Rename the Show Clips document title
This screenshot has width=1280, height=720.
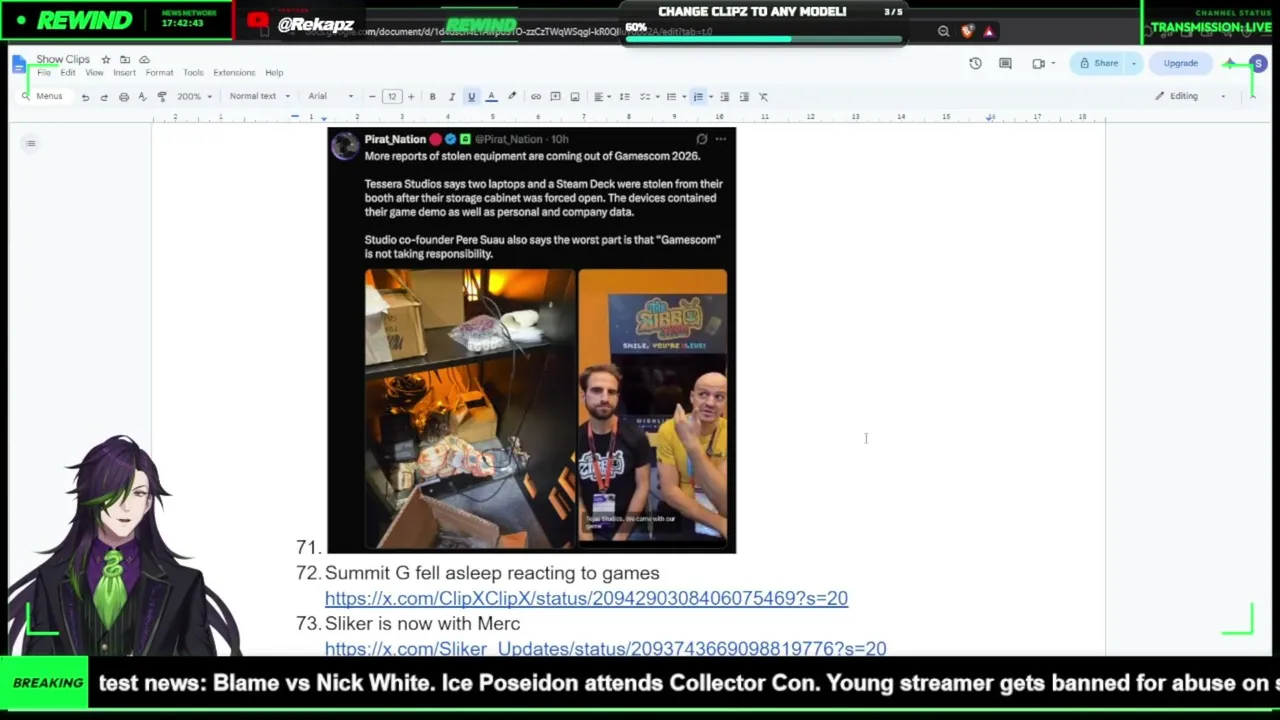click(x=63, y=60)
